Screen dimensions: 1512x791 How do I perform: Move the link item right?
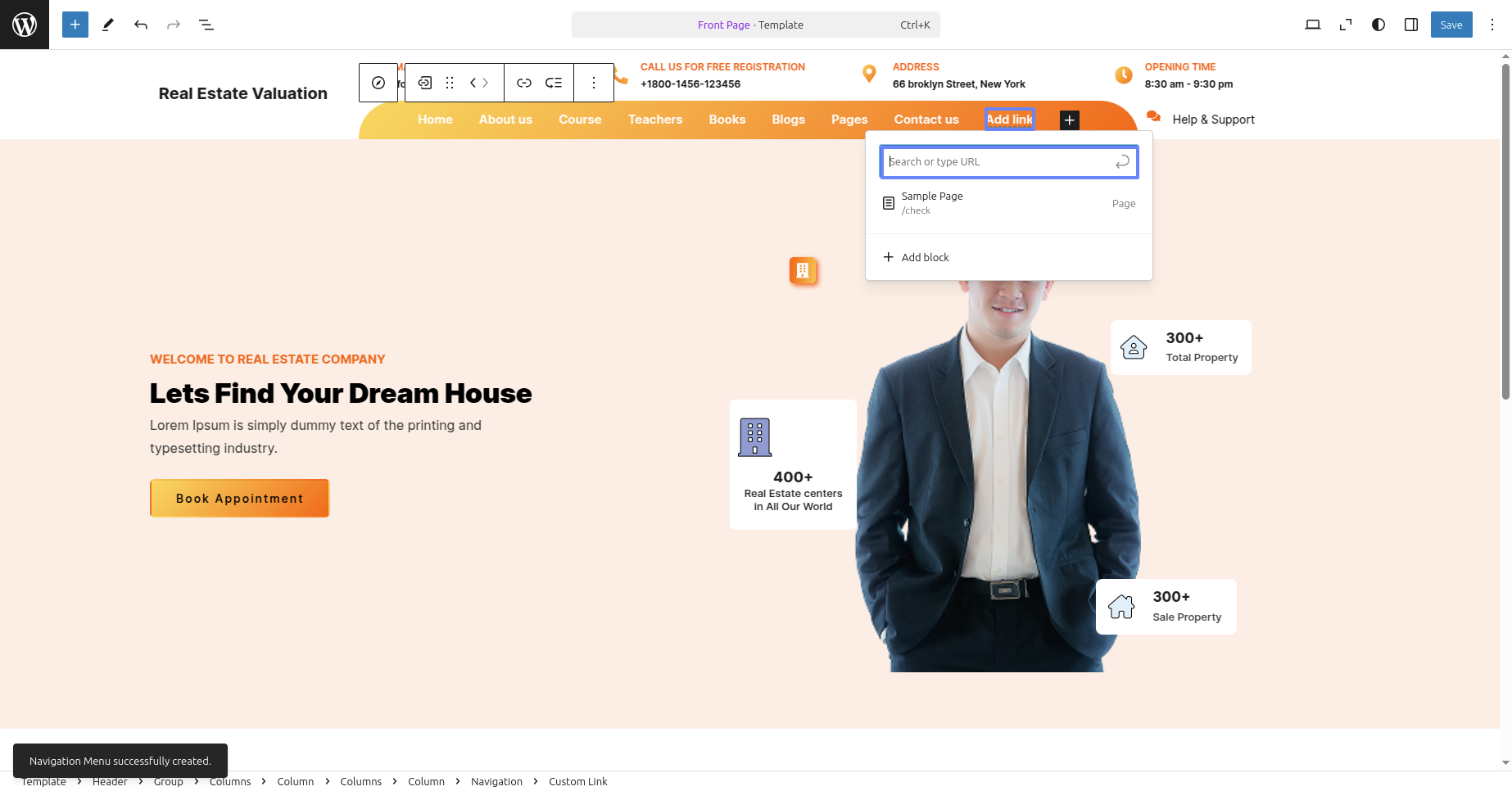click(x=486, y=83)
